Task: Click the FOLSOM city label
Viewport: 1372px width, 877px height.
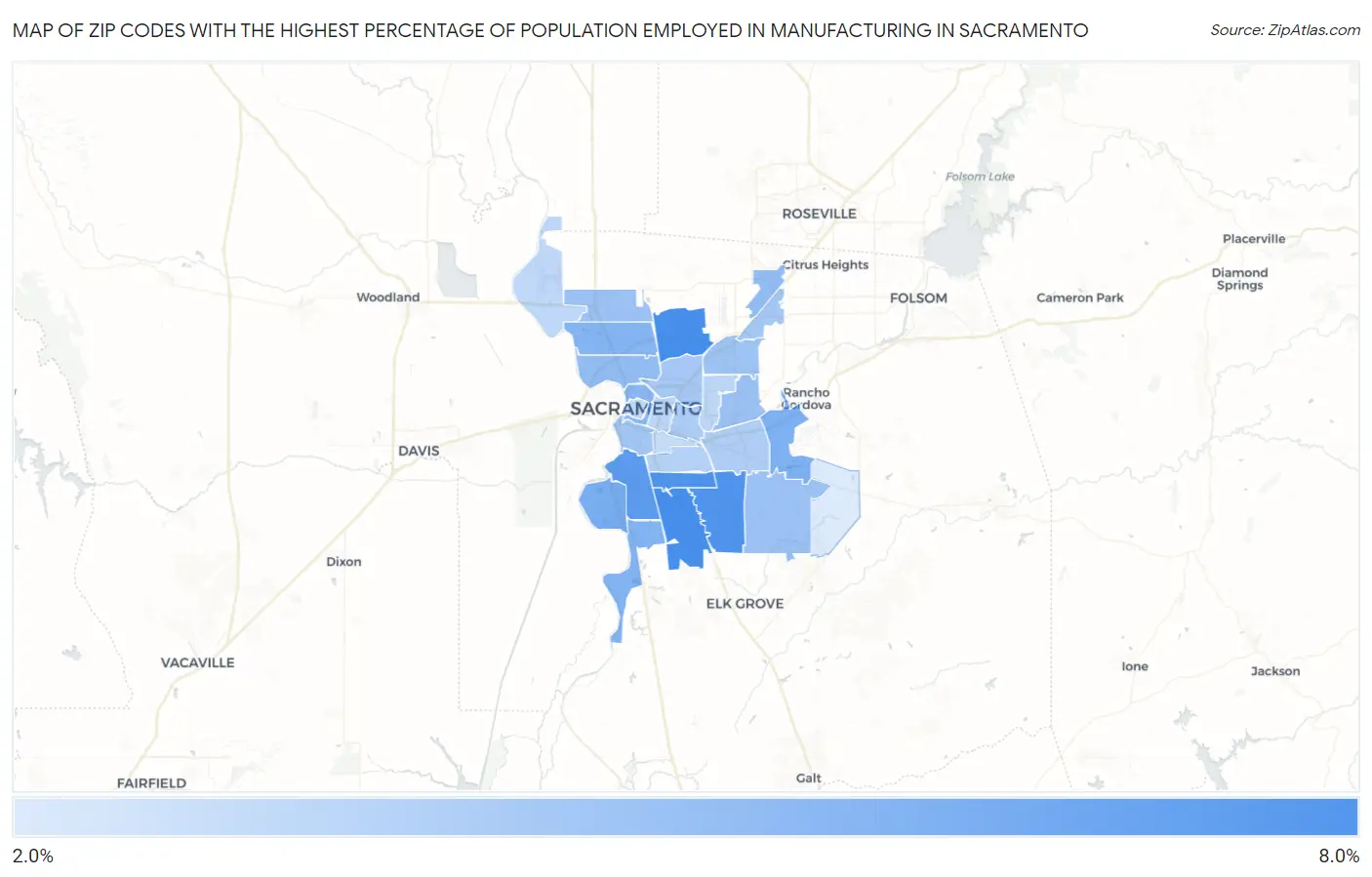Action: 918,298
